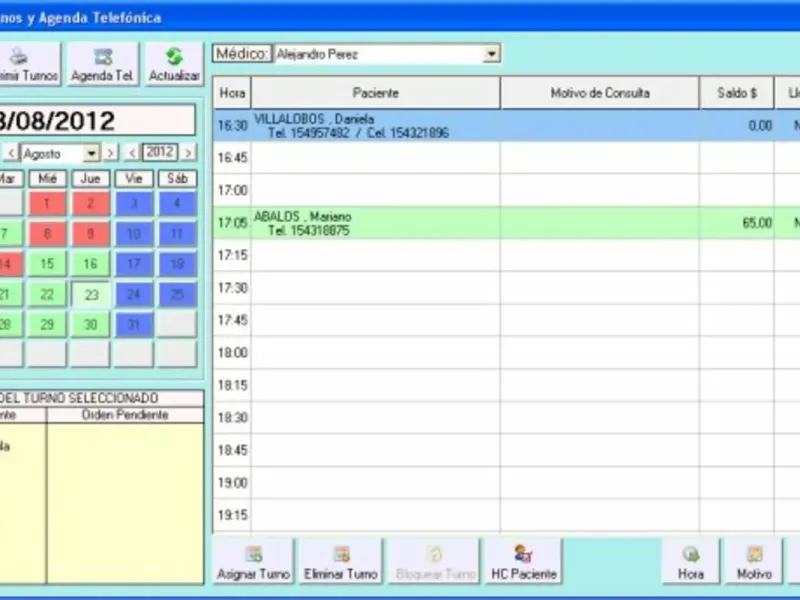Select calendar day 4
Viewport: 800px width, 600px height.
click(x=177, y=204)
